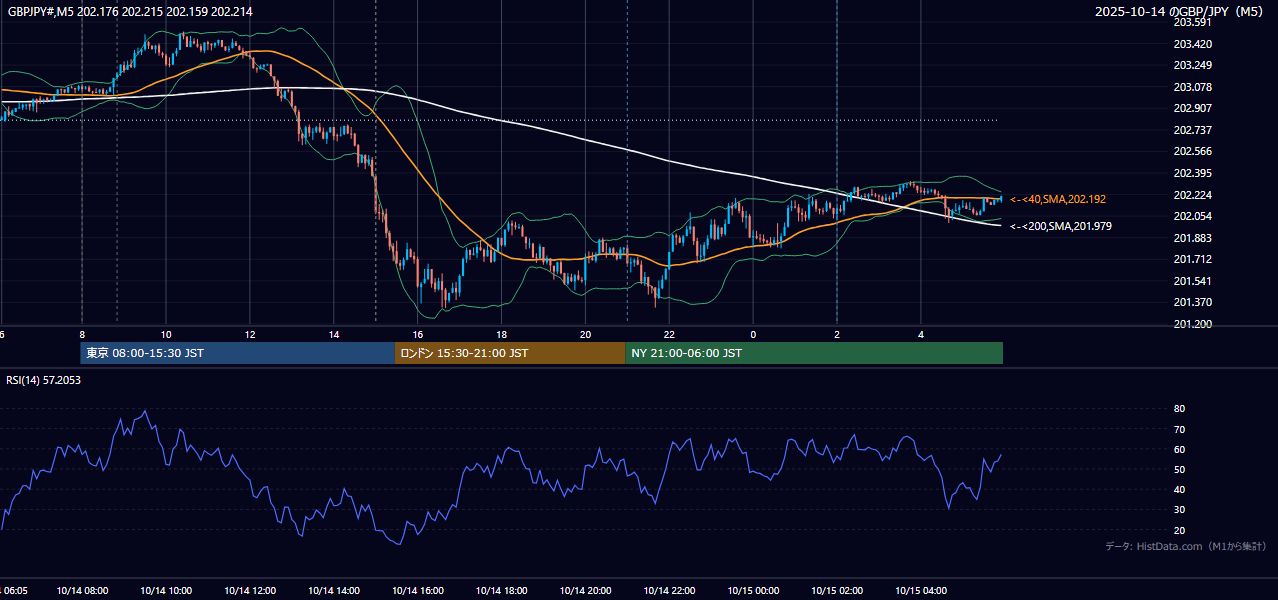The image size is (1278, 600).
Task: Click the 10/14 14:00 time label
Action: (334, 590)
